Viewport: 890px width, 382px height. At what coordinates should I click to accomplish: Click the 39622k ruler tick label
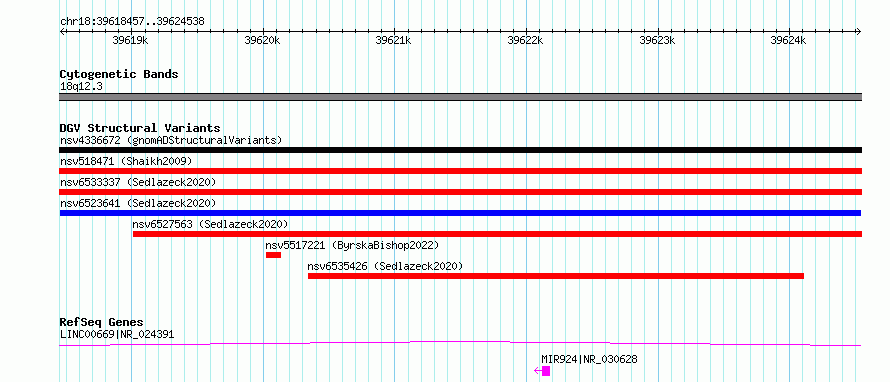click(x=525, y=40)
